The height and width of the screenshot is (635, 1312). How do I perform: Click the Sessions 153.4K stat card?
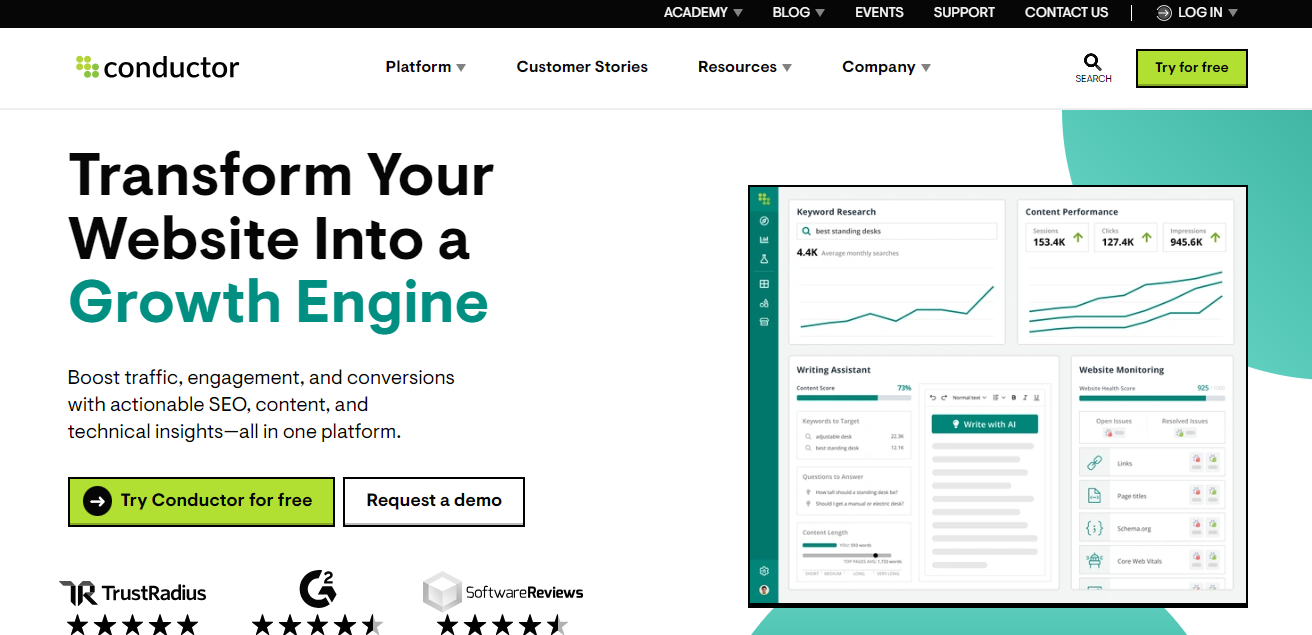pos(1058,237)
